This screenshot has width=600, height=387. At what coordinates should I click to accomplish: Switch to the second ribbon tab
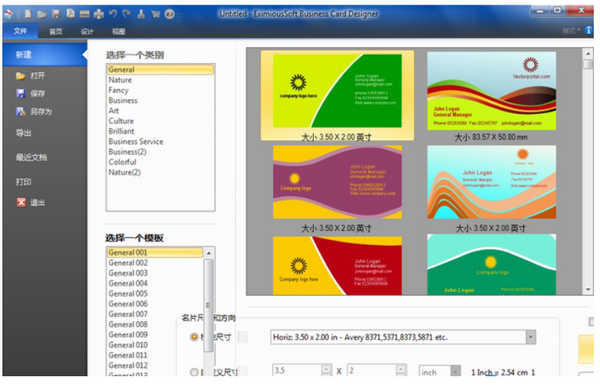[56, 31]
